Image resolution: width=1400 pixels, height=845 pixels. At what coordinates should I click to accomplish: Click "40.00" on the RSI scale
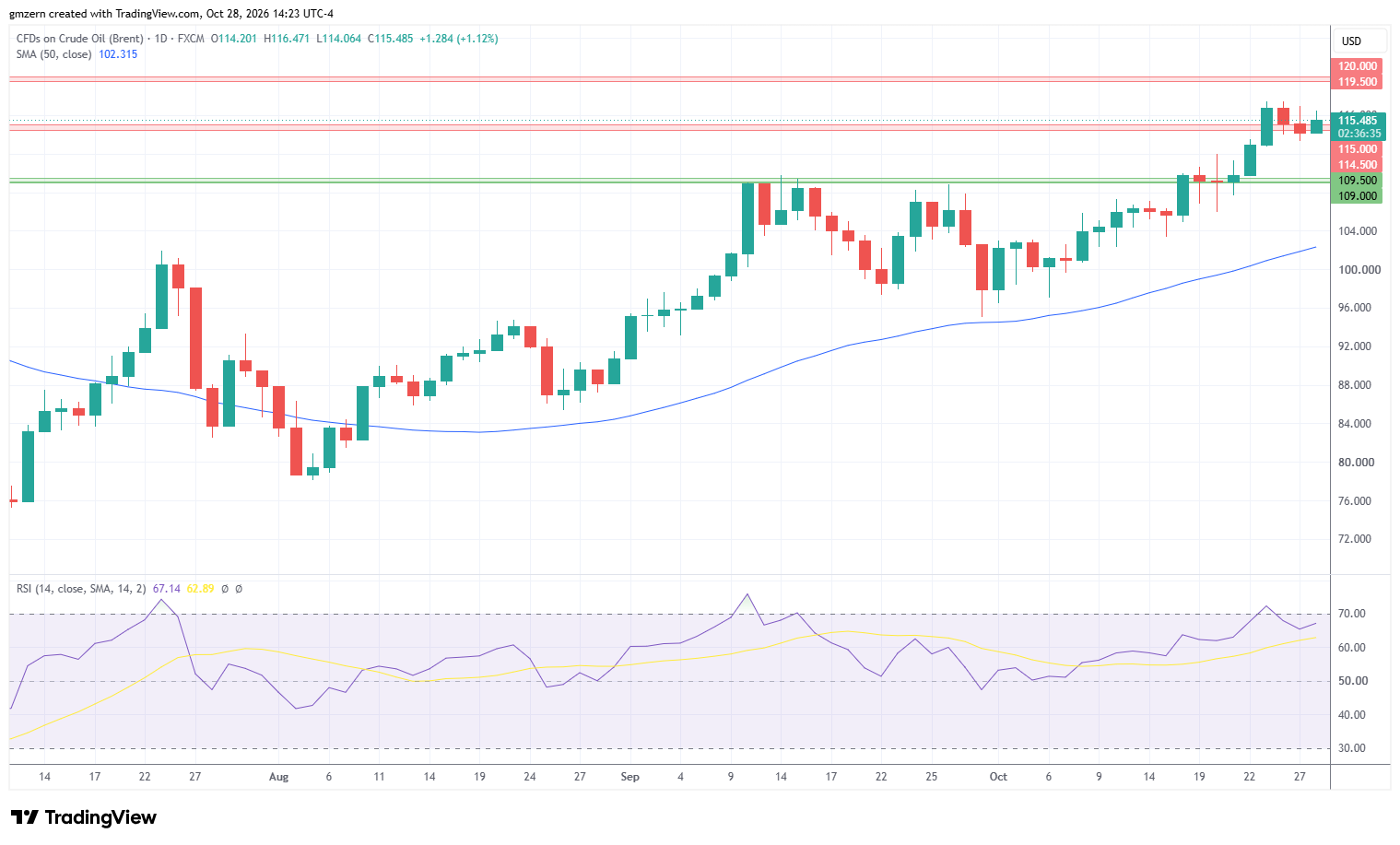[1352, 715]
